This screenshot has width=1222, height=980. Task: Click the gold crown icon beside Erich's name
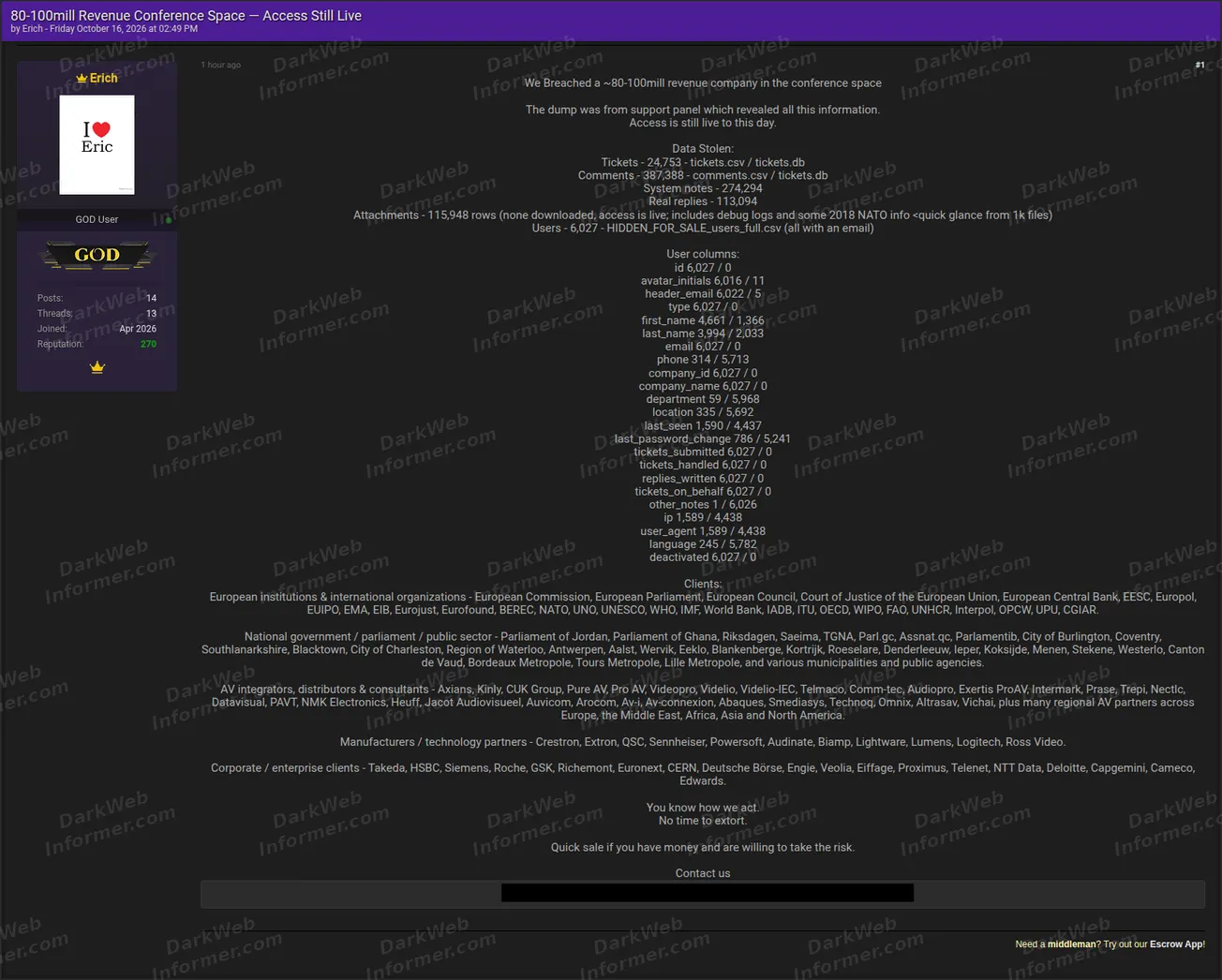point(82,79)
